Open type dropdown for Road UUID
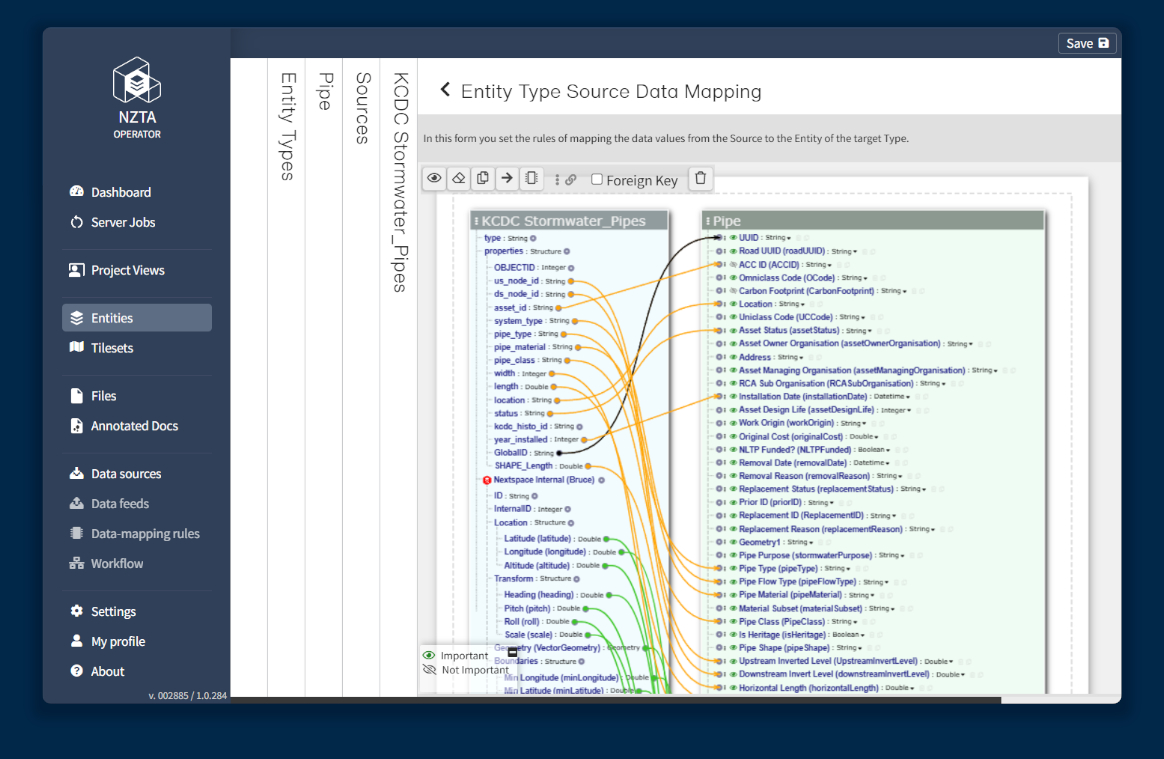The width and height of the screenshot is (1164, 759). click(x=844, y=252)
